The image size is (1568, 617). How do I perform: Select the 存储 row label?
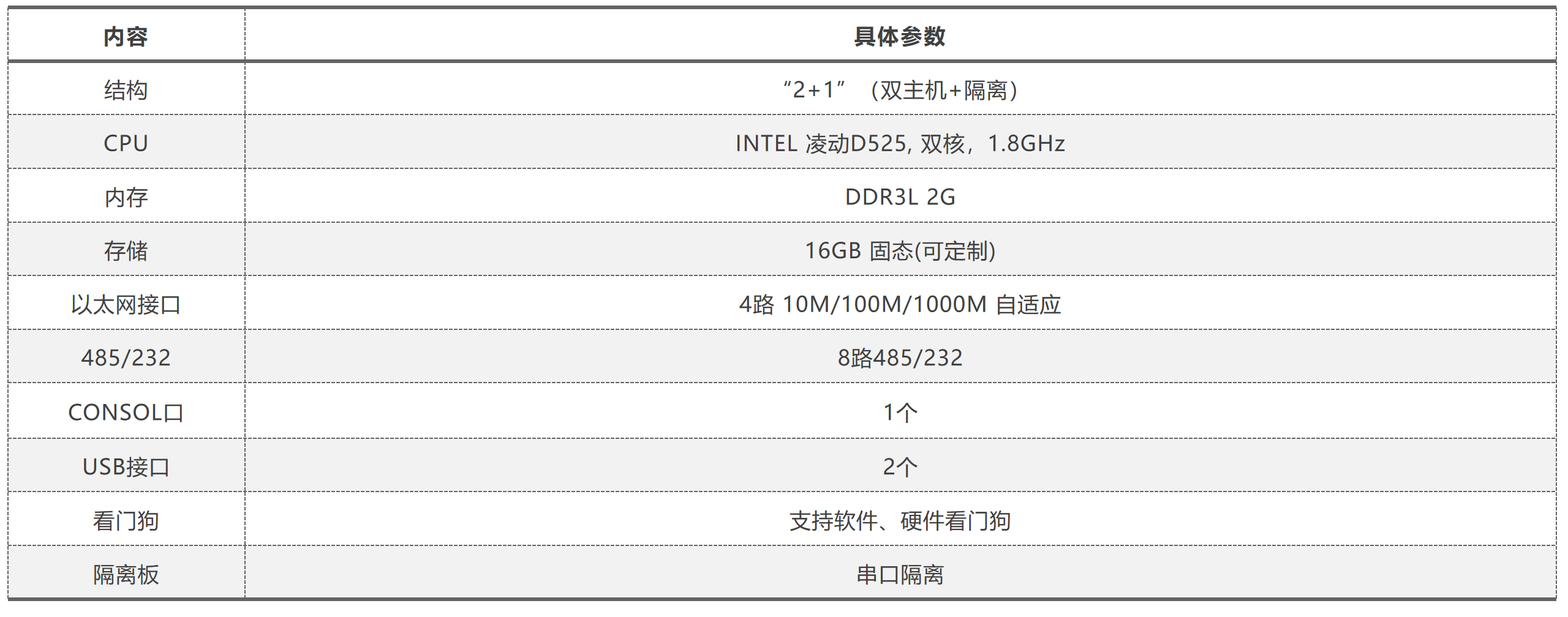(x=126, y=251)
